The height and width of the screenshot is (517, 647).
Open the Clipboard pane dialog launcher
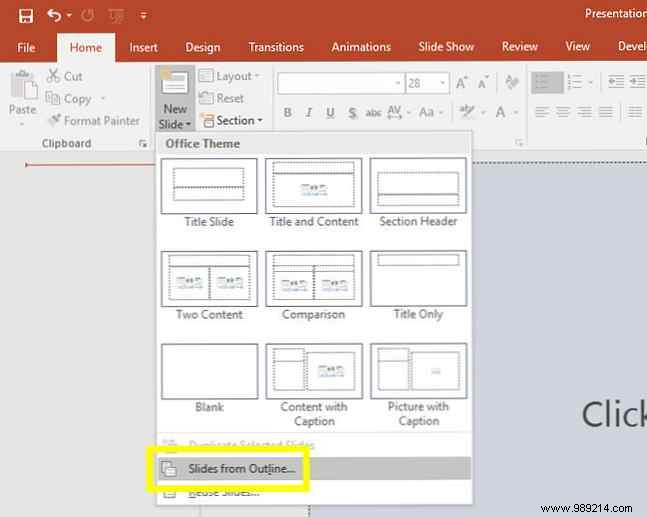pos(143,144)
